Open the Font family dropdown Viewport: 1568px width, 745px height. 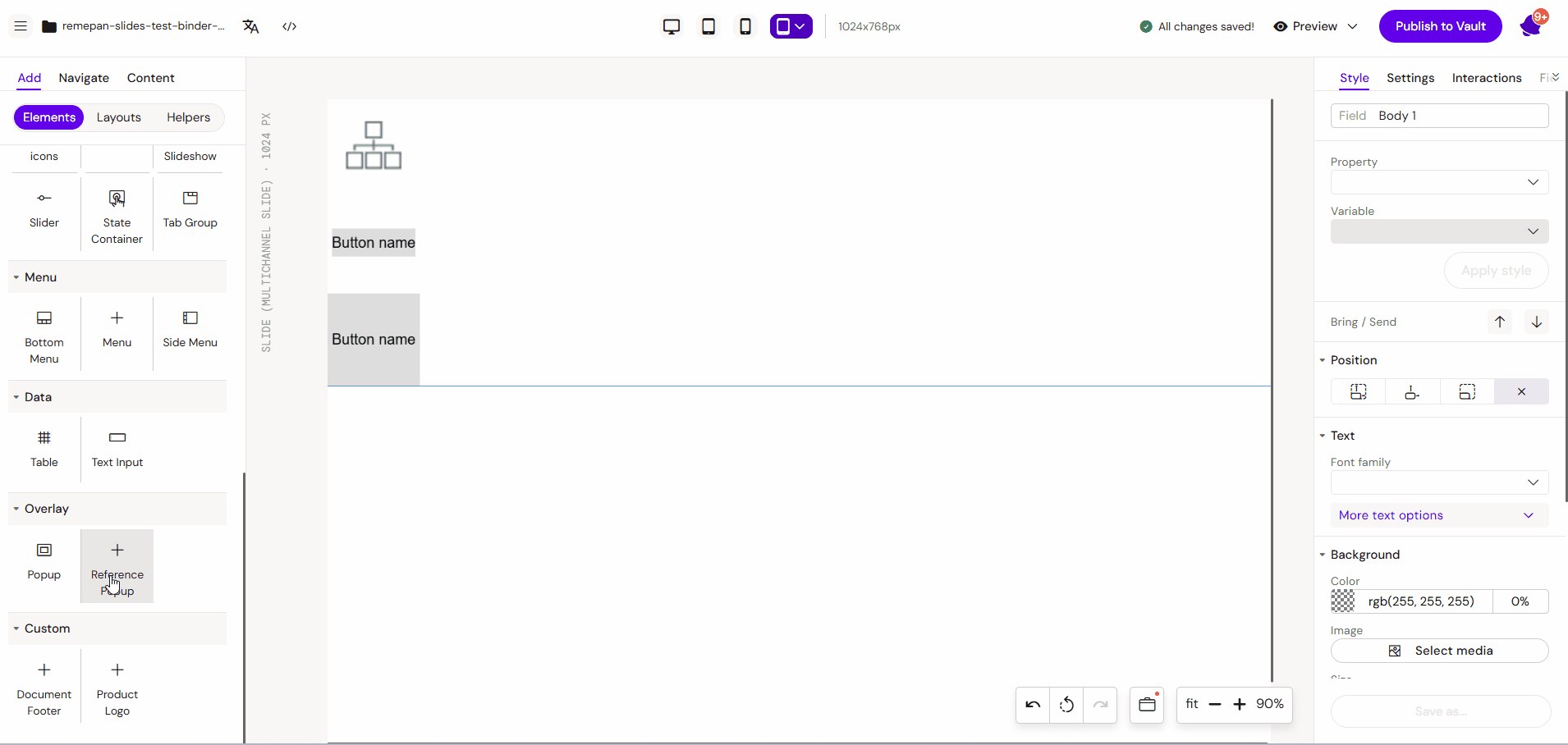1439,482
